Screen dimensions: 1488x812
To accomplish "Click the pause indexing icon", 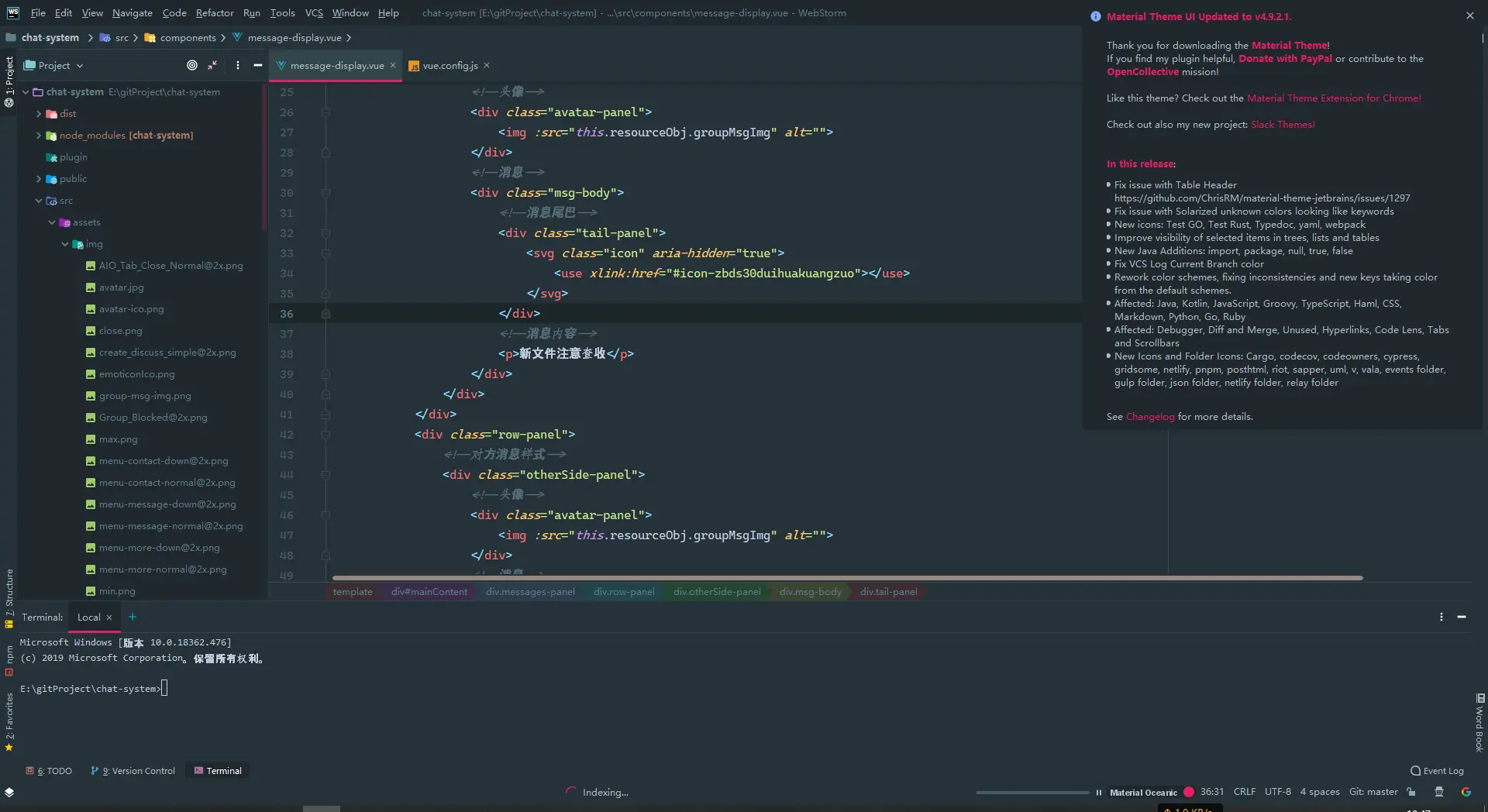I will tap(1098, 792).
